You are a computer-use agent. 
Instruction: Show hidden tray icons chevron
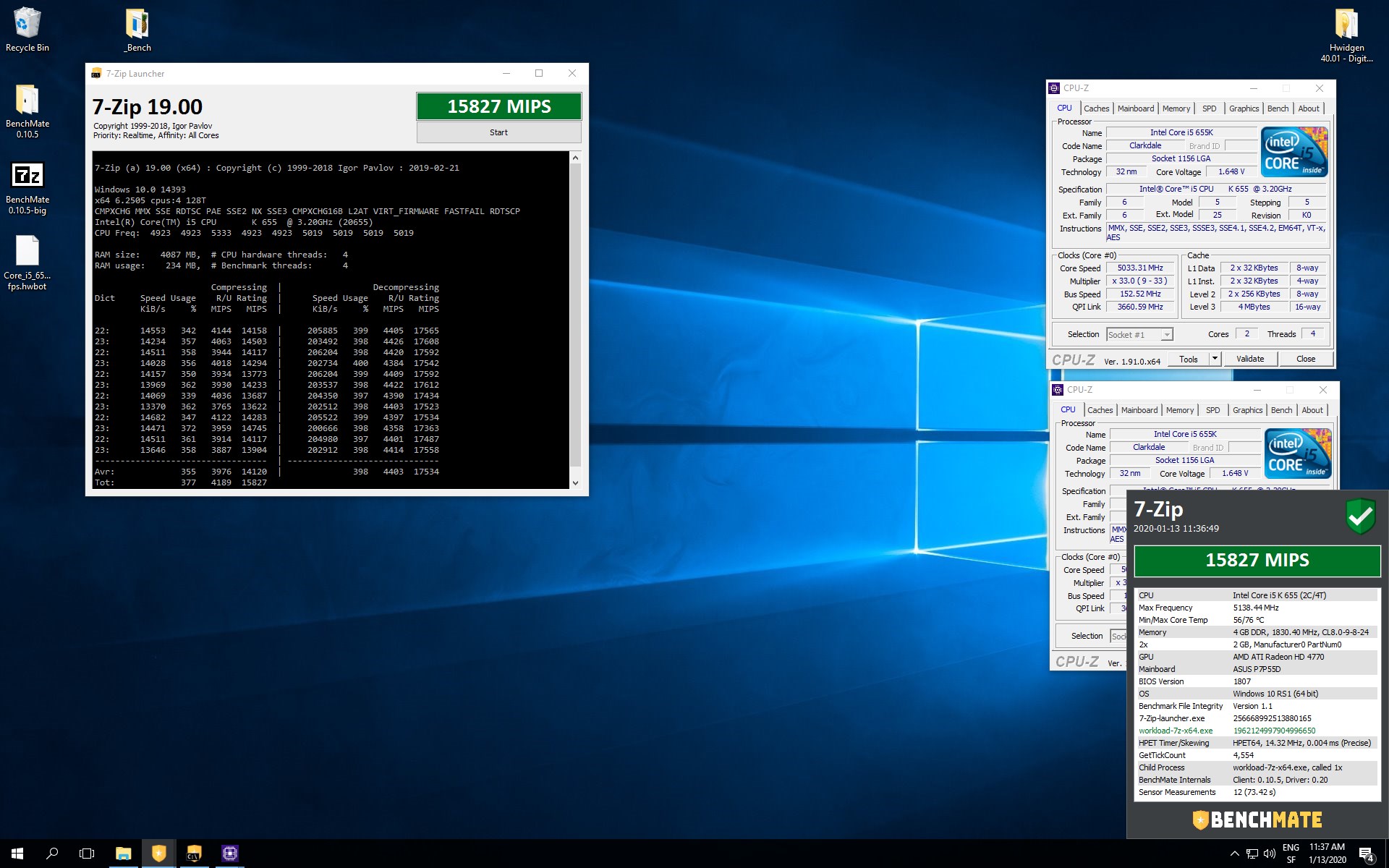tap(1234, 854)
